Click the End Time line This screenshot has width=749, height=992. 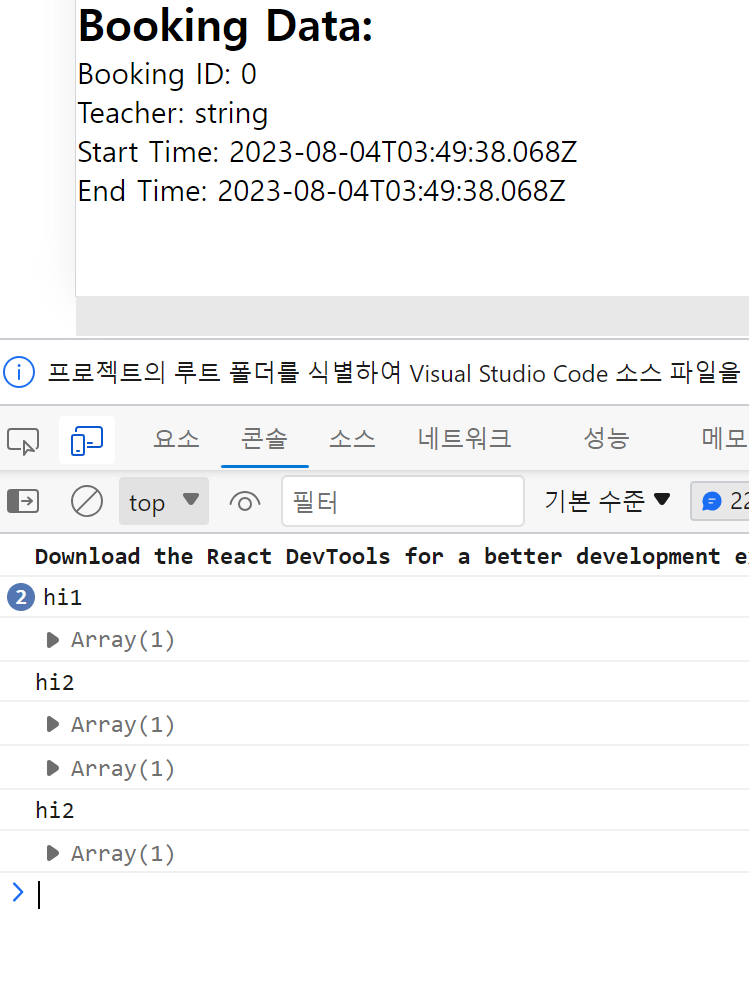pyautogui.click(x=322, y=191)
